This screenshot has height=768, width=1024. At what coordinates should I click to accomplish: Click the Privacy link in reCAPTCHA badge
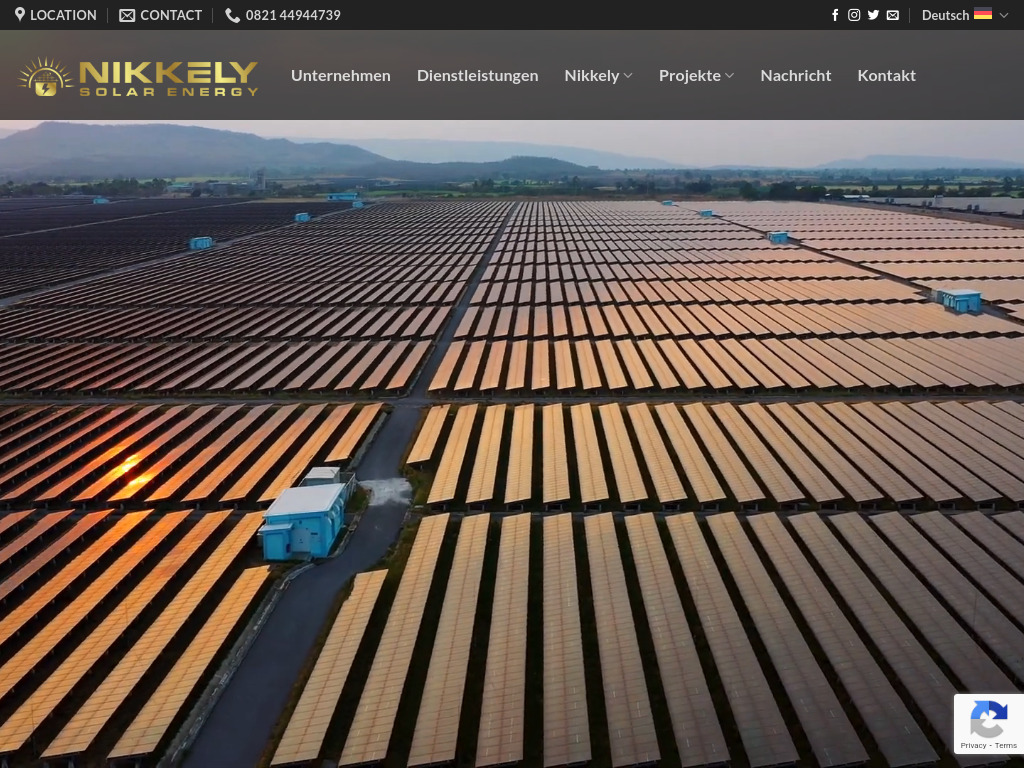coord(973,746)
